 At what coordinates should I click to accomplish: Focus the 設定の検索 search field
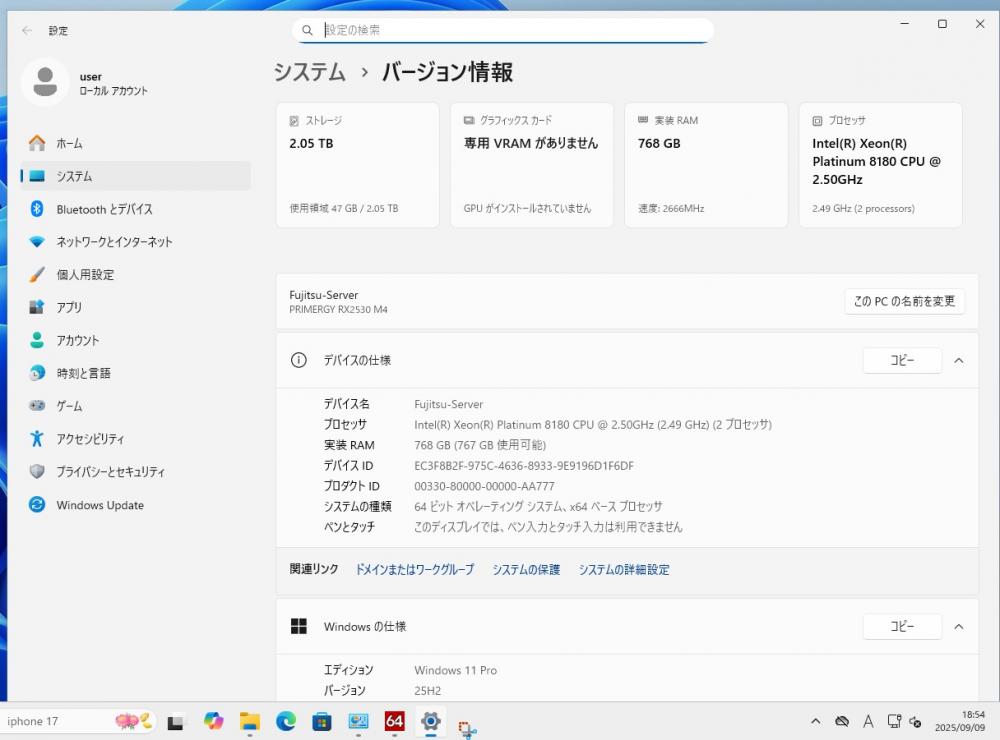(x=503, y=30)
